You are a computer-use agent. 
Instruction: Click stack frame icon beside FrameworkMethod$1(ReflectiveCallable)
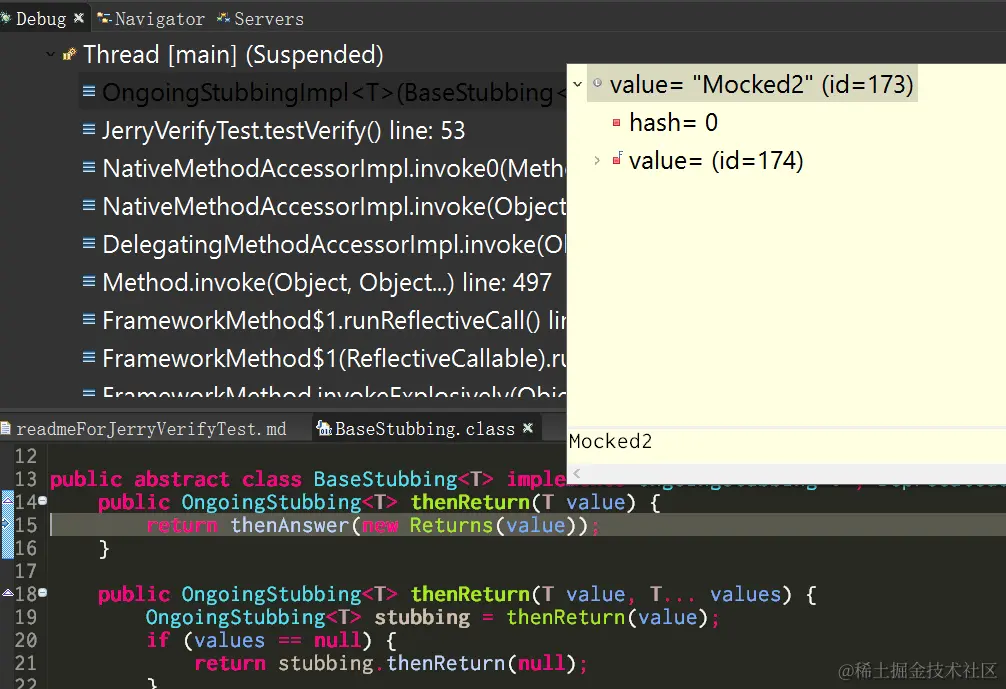point(89,357)
